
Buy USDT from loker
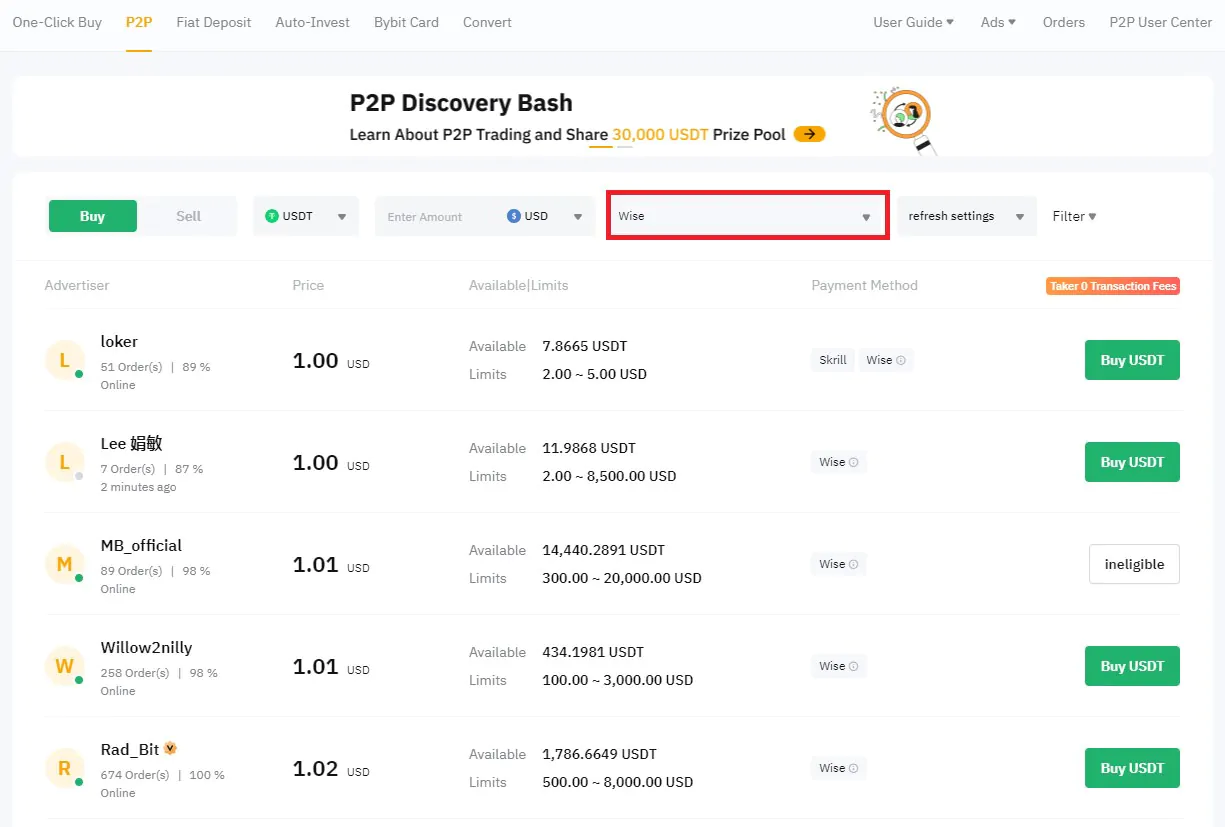(x=1132, y=360)
